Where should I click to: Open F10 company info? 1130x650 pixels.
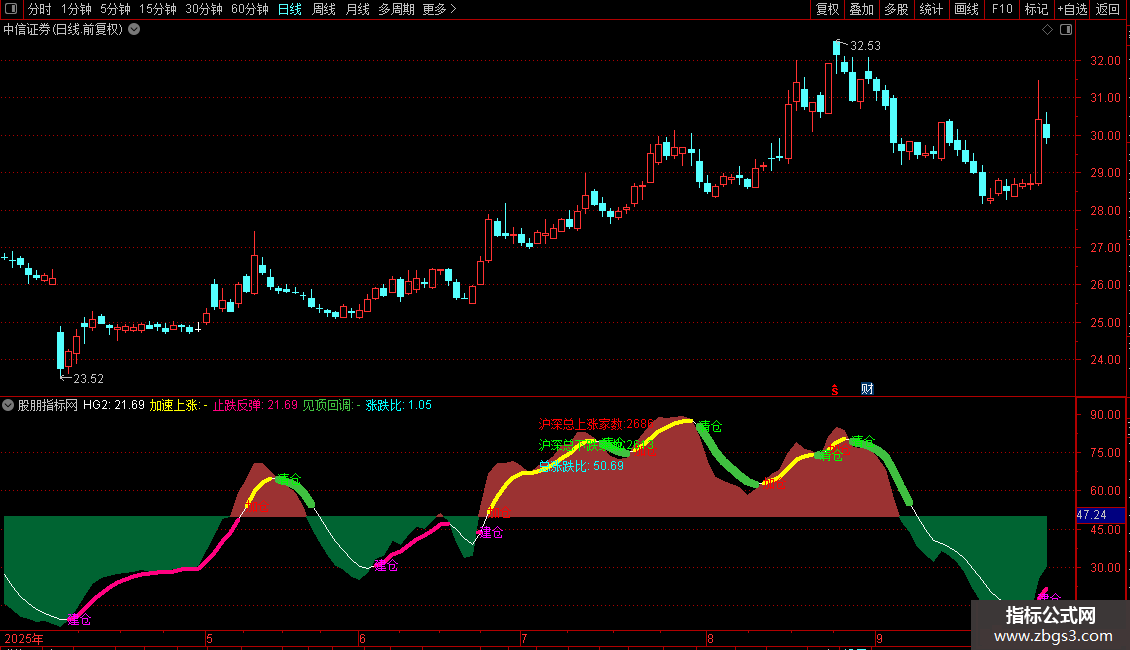pos(1002,9)
